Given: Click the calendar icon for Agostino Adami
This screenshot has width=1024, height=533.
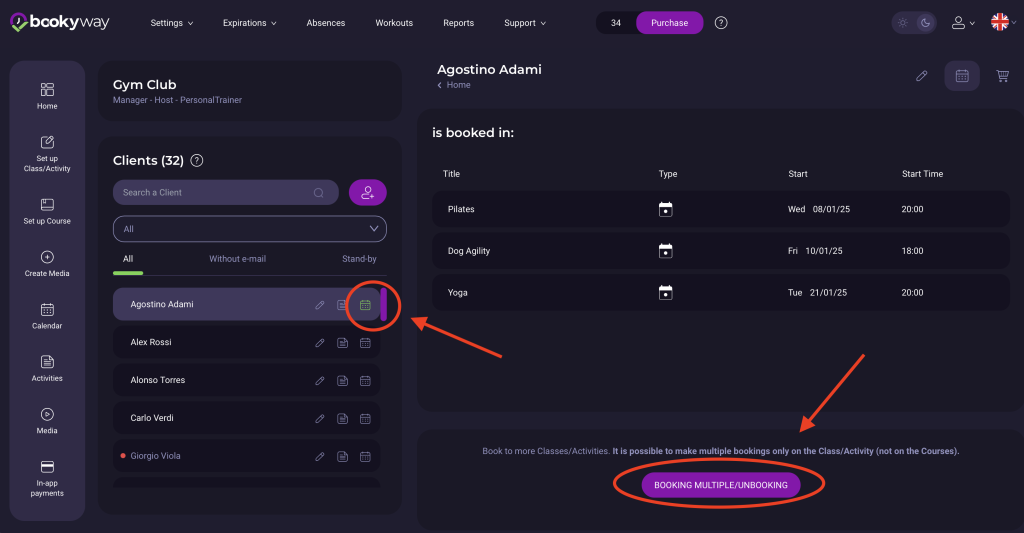Looking at the screenshot, I should (x=365, y=305).
